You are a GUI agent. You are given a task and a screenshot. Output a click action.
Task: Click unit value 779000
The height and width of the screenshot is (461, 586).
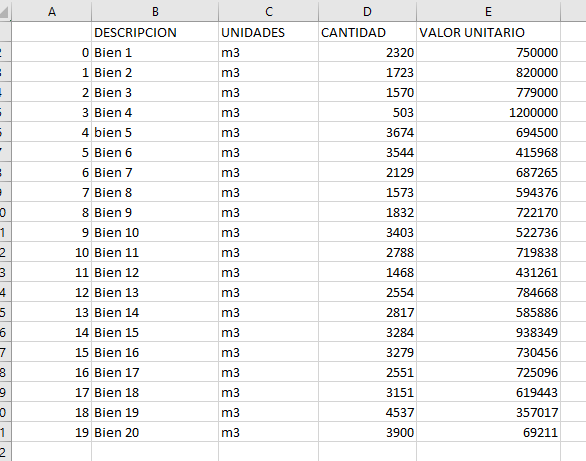click(488, 92)
